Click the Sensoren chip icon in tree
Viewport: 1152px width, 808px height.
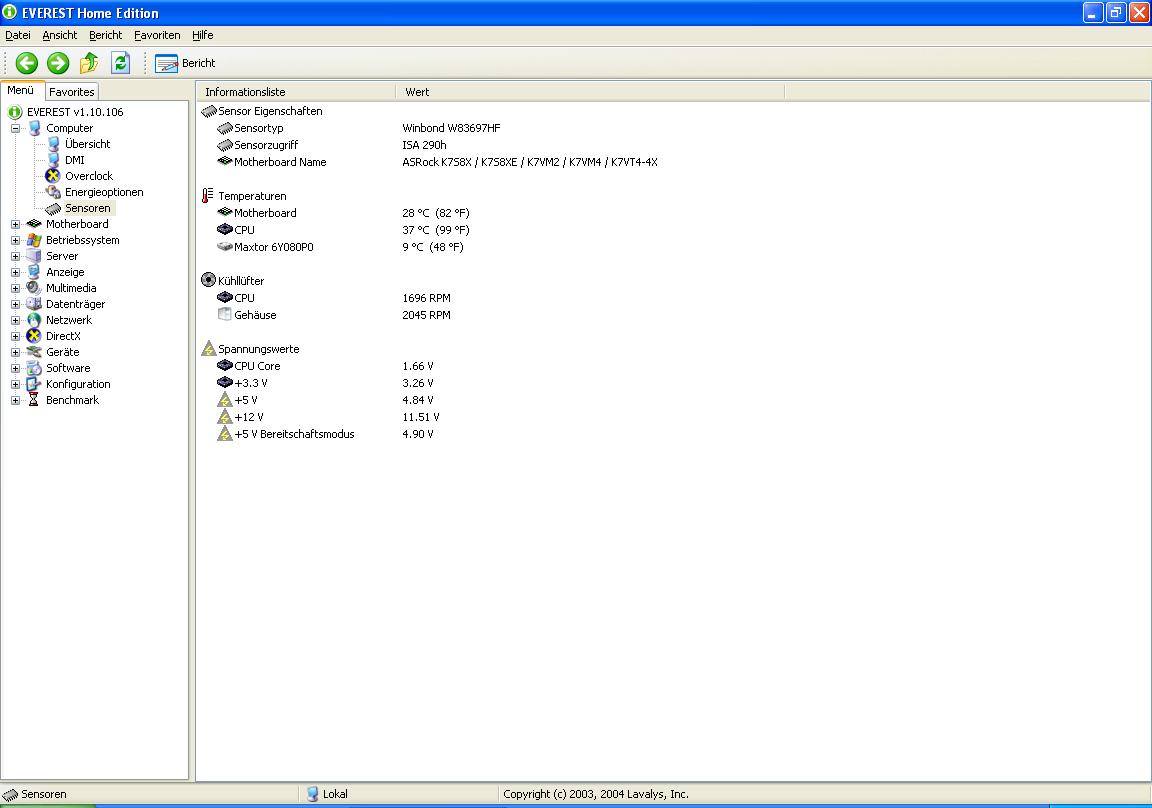tap(53, 209)
